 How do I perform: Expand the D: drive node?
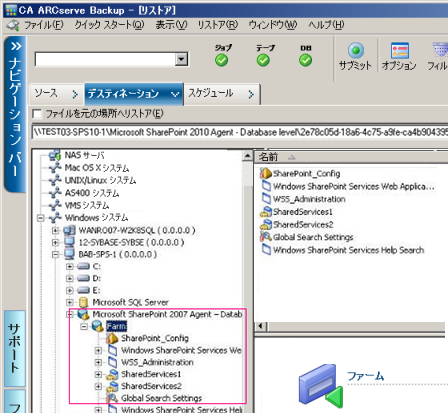[x=69, y=278]
